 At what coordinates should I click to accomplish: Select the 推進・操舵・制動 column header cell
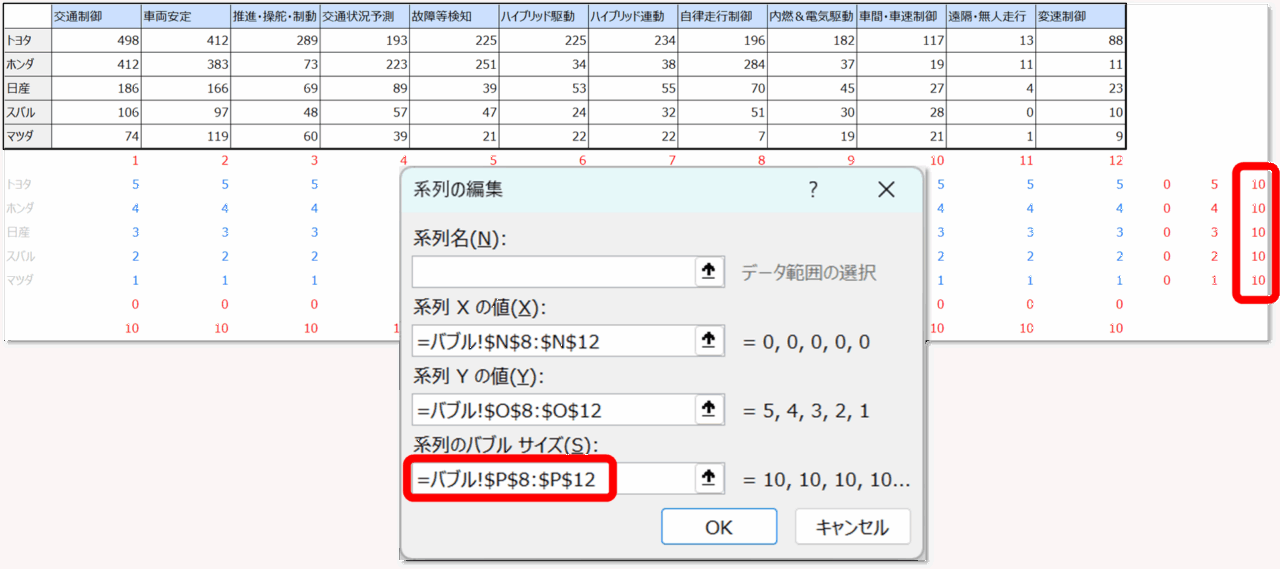[x=275, y=16]
